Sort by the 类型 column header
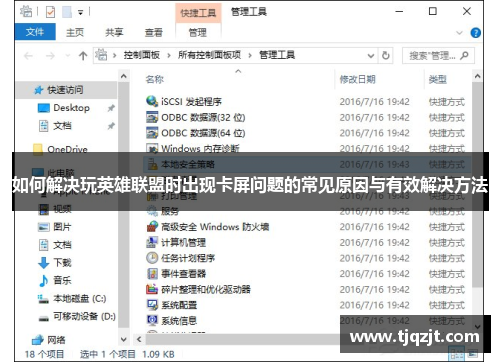This screenshot has height=362, width=500. pyautogui.click(x=437, y=79)
